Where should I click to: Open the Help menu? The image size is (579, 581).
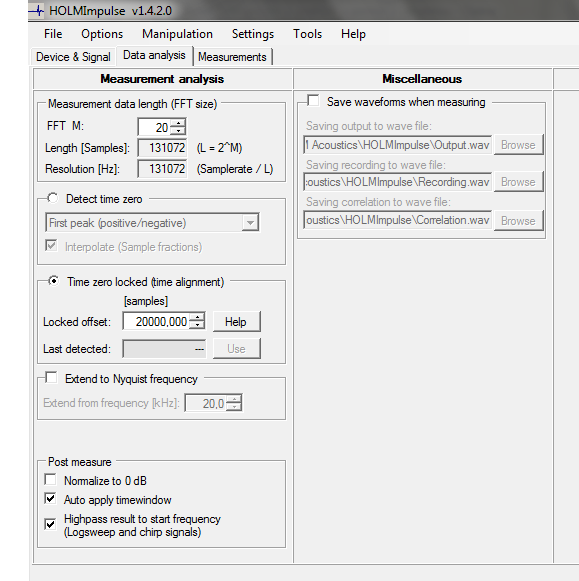pos(353,34)
